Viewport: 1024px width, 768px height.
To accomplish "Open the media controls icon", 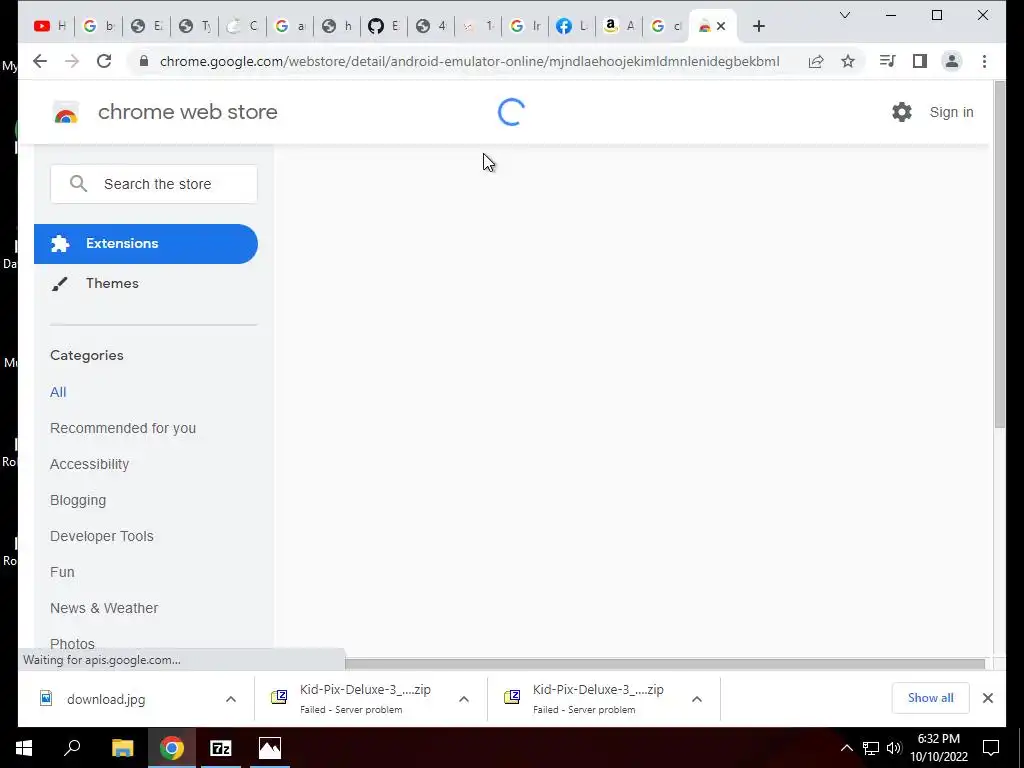I will tap(888, 61).
